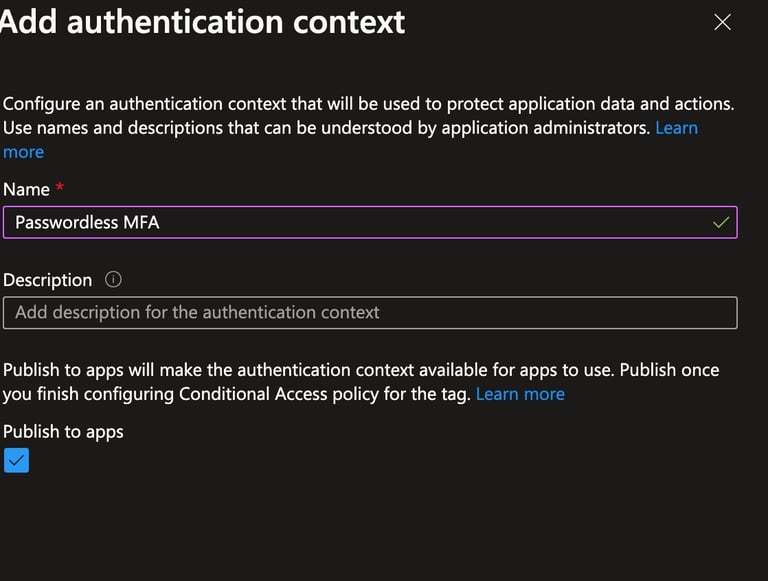Click the "Publish to apps will make" sentence
768x581 pixels.
[309, 370]
